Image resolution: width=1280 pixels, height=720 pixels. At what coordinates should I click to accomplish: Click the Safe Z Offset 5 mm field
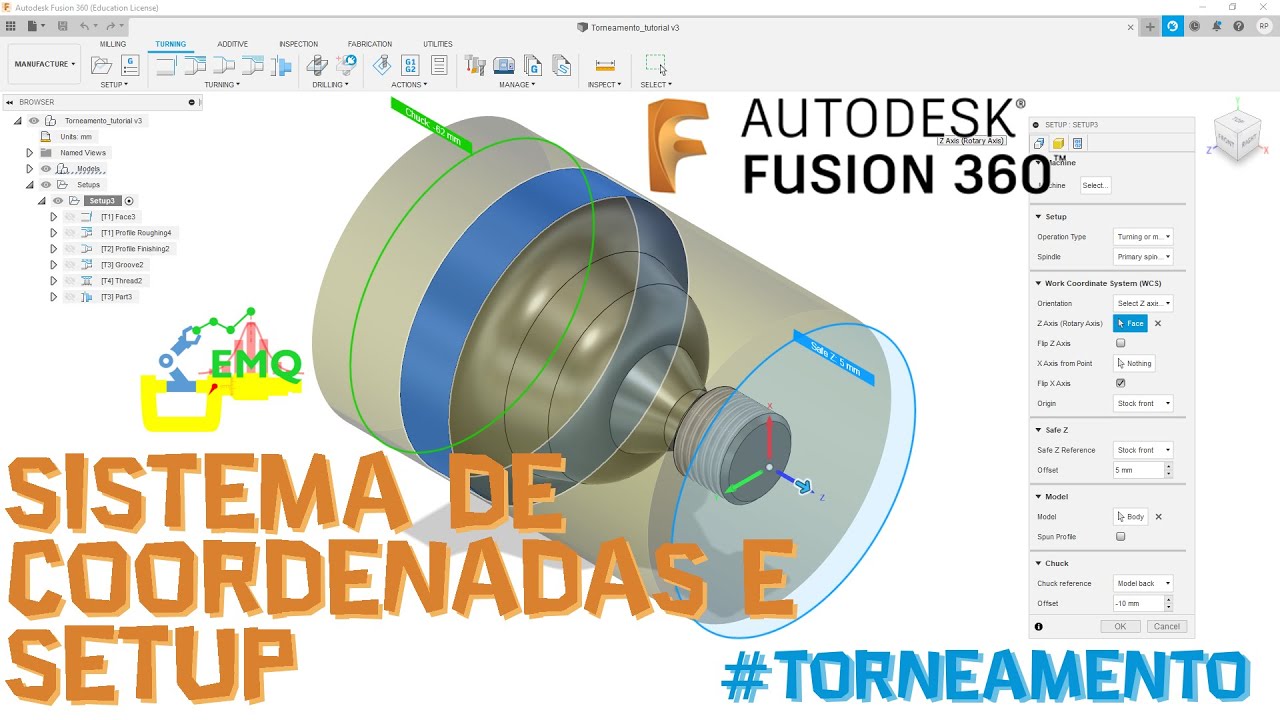1138,470
